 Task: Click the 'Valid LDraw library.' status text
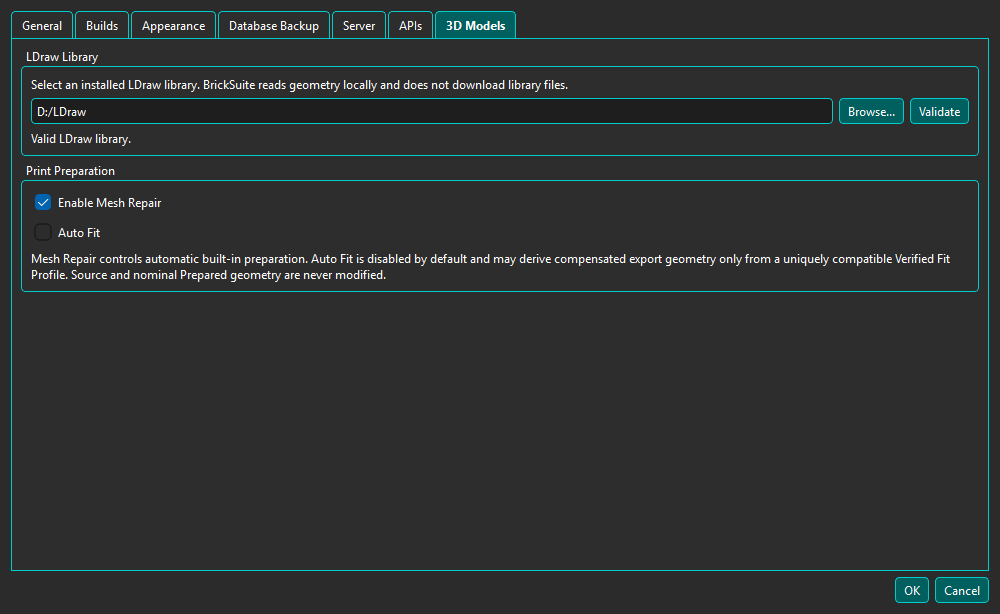pos(81,139)
